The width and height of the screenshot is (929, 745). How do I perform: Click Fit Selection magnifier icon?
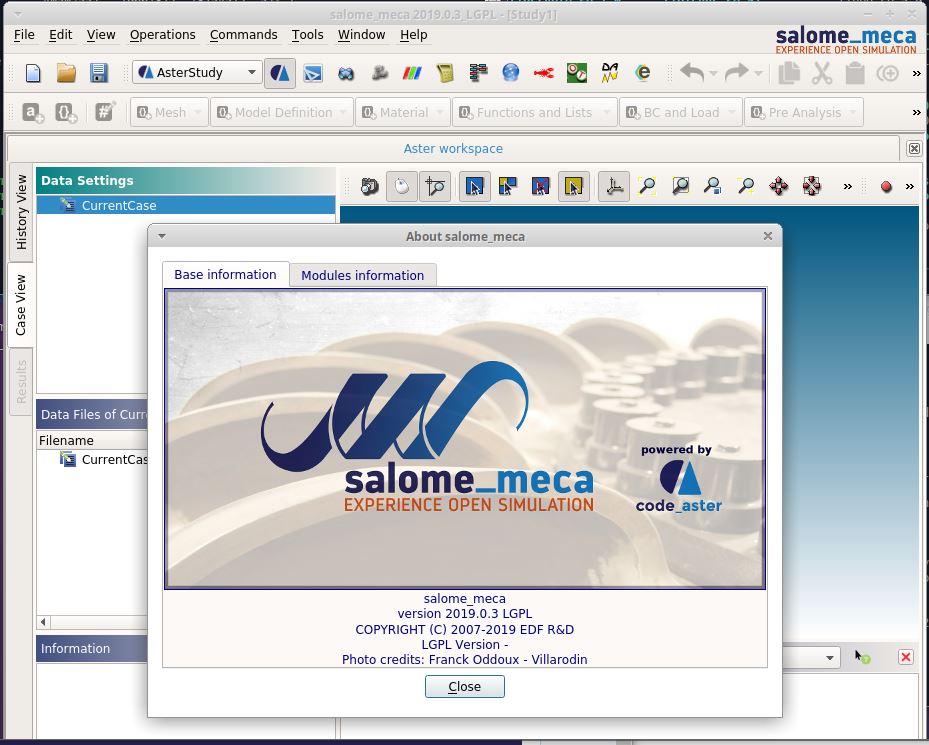(713, 187)
